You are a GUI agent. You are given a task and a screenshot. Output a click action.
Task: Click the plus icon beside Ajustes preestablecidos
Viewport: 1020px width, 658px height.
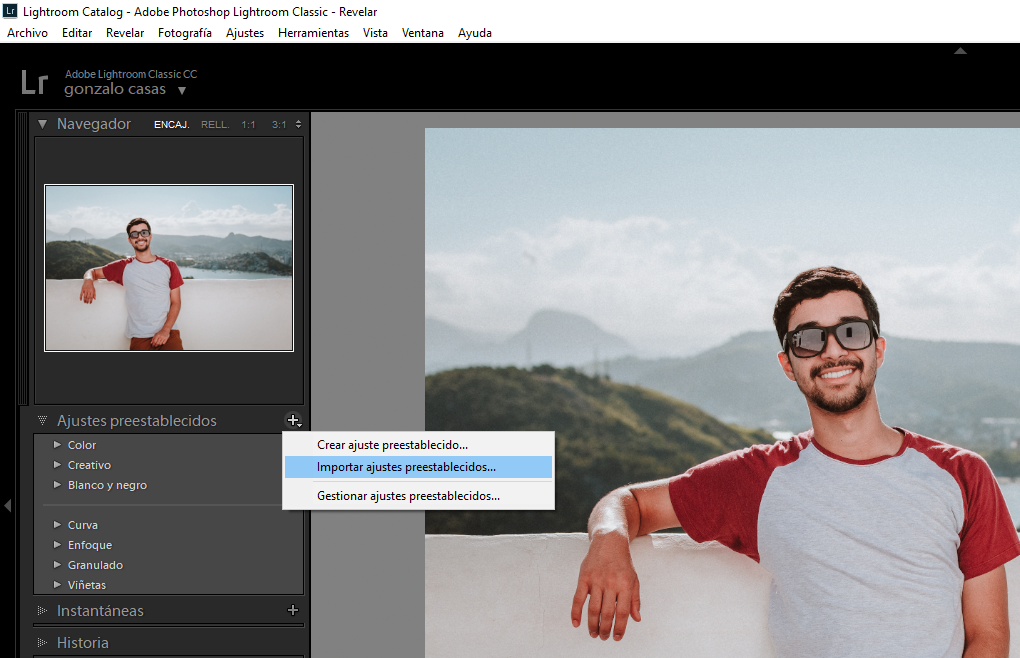click(x=293, y=421)
